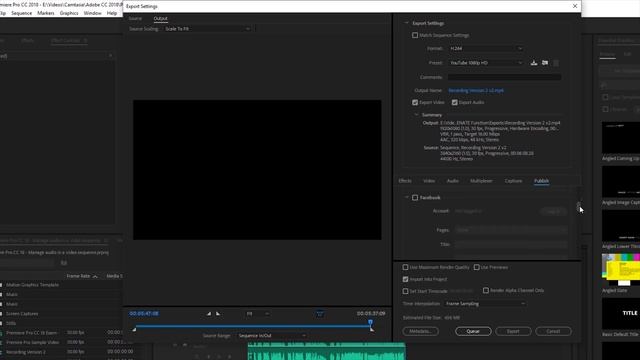Open the Multiplexer tab

(481, 181)
